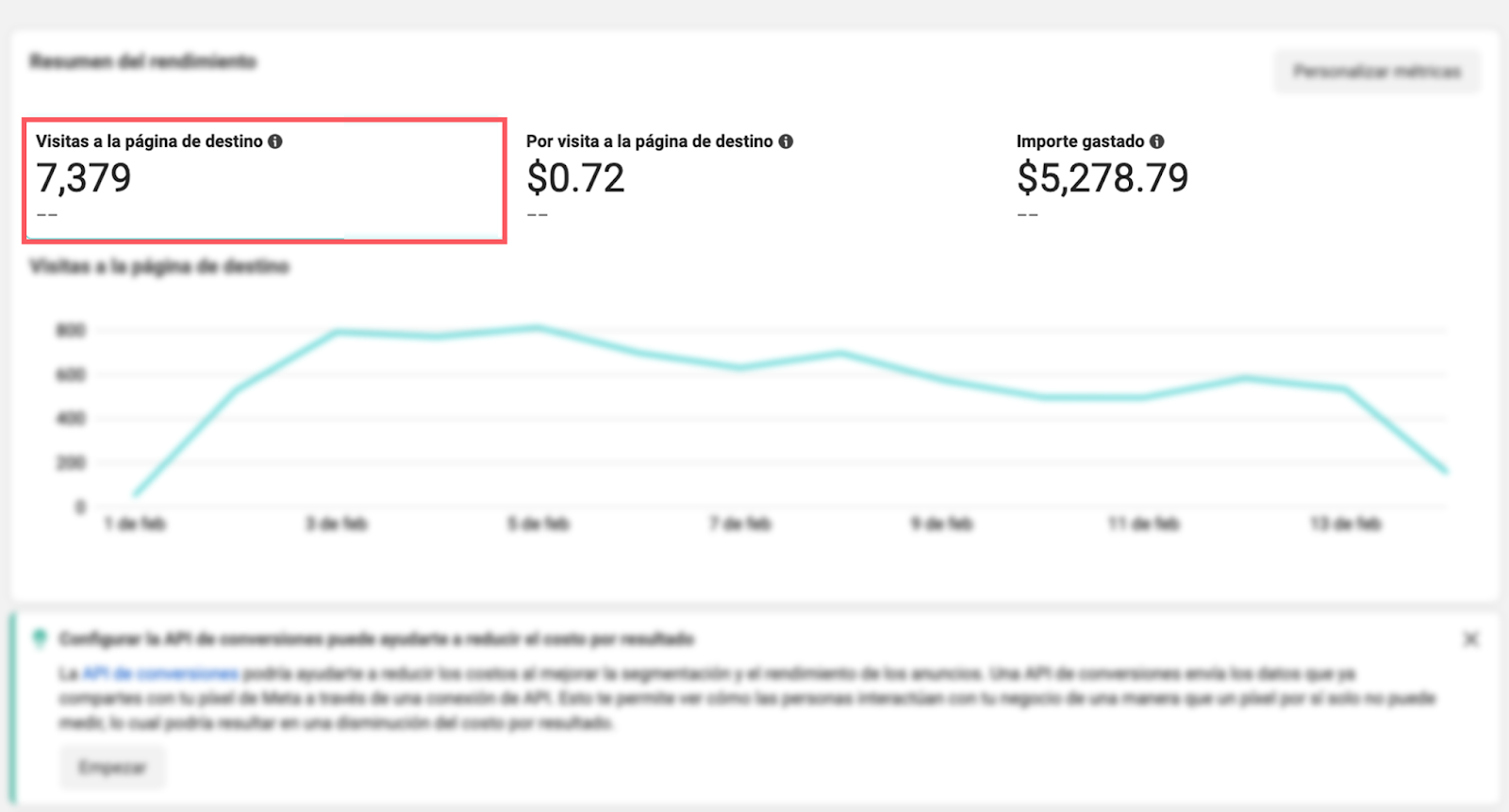Click the 7 de feb axis label
This screenshot has width=1509, height=812.
pos(740,523)
